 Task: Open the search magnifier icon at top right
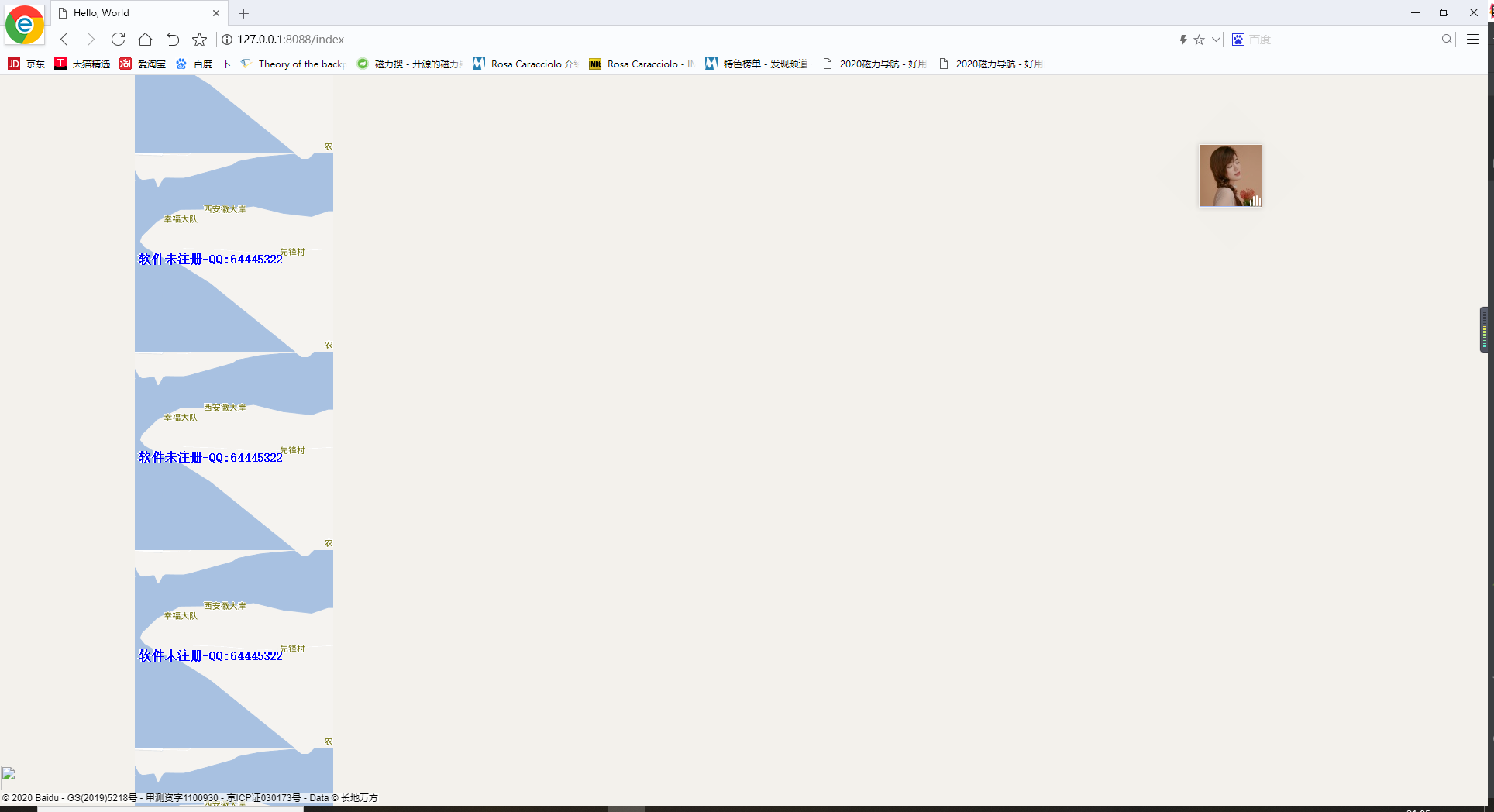1446,39
